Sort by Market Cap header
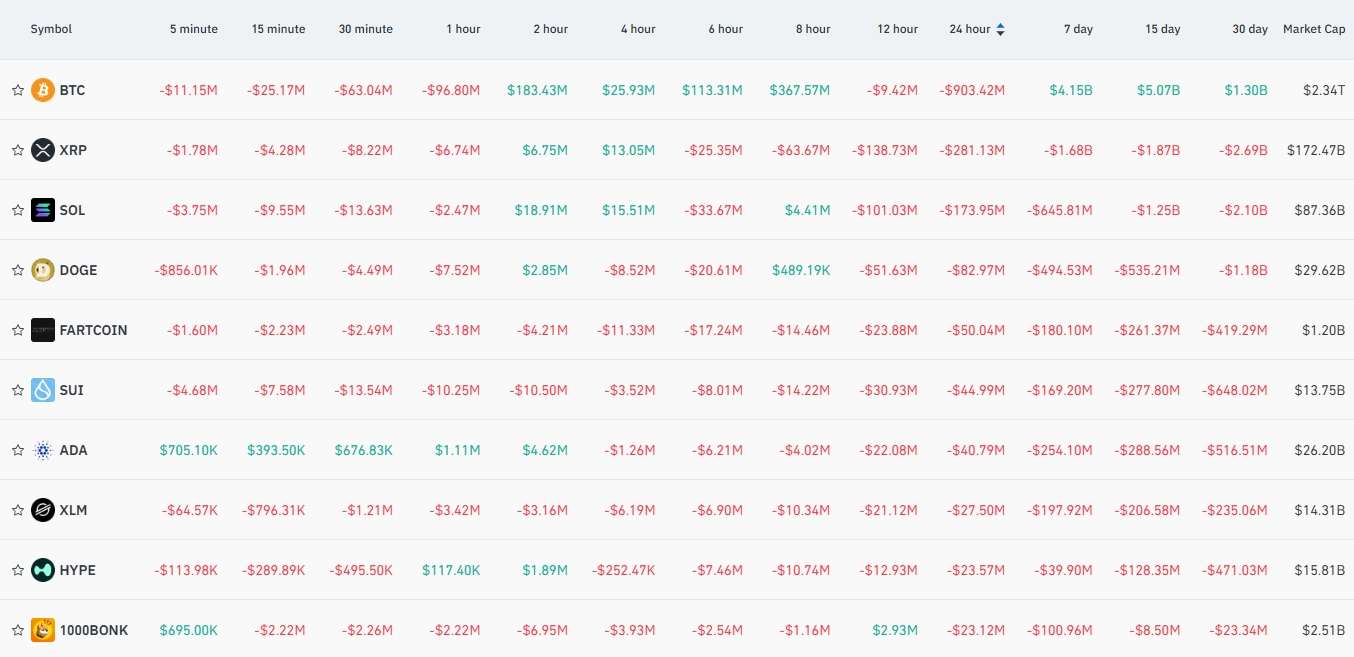 click(x=1314, y=29)
